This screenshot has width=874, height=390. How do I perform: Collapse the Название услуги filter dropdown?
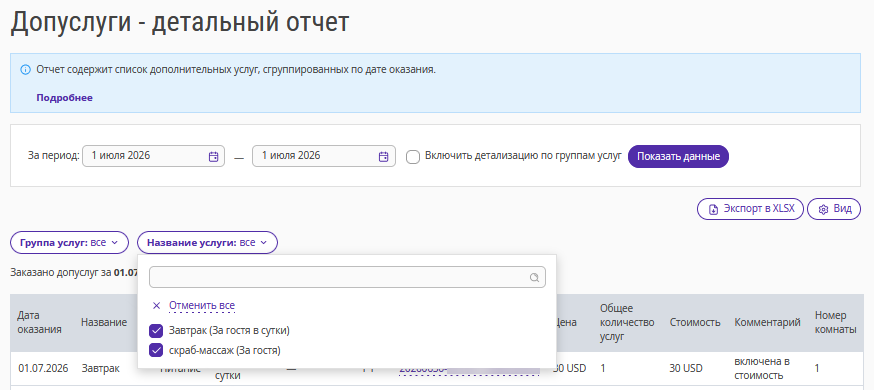[207, 242]
